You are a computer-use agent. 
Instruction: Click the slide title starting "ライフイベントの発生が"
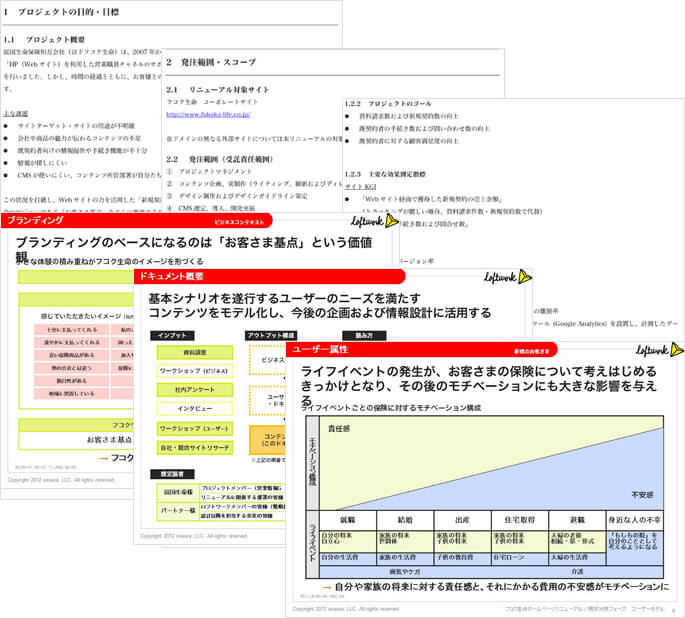[479, 385]
